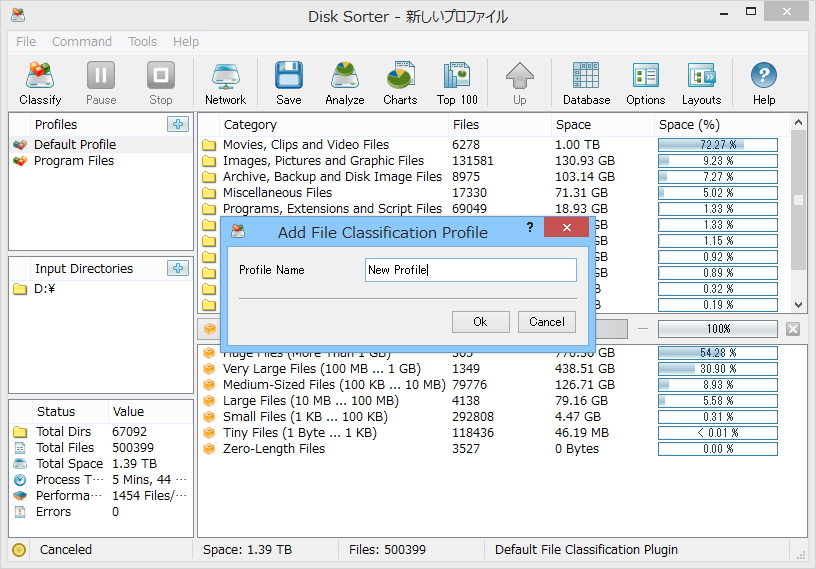Select Archive, Backup and Disk Image Files row
The height and width of the screenshot is (569, 816).
pyautogui.click(x=493, y=176)
